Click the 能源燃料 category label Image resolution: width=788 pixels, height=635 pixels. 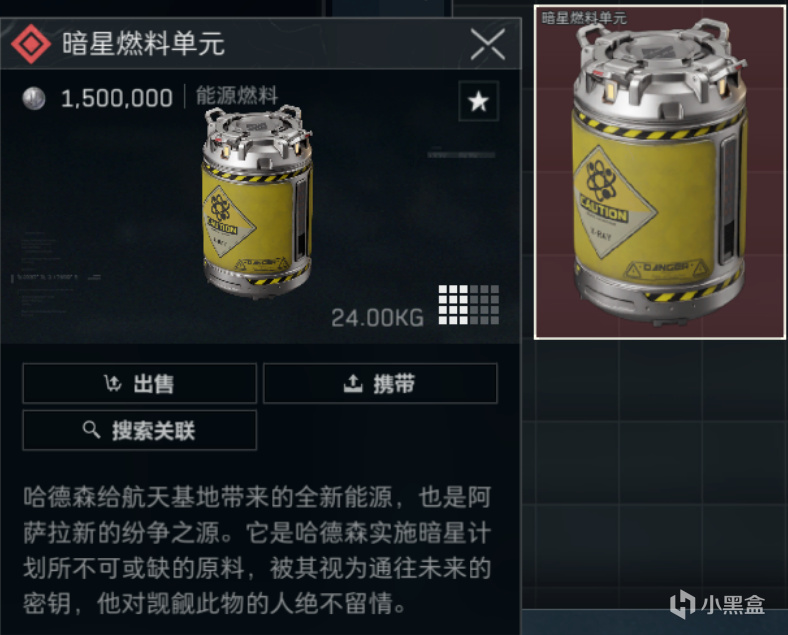tap(237, 95)
